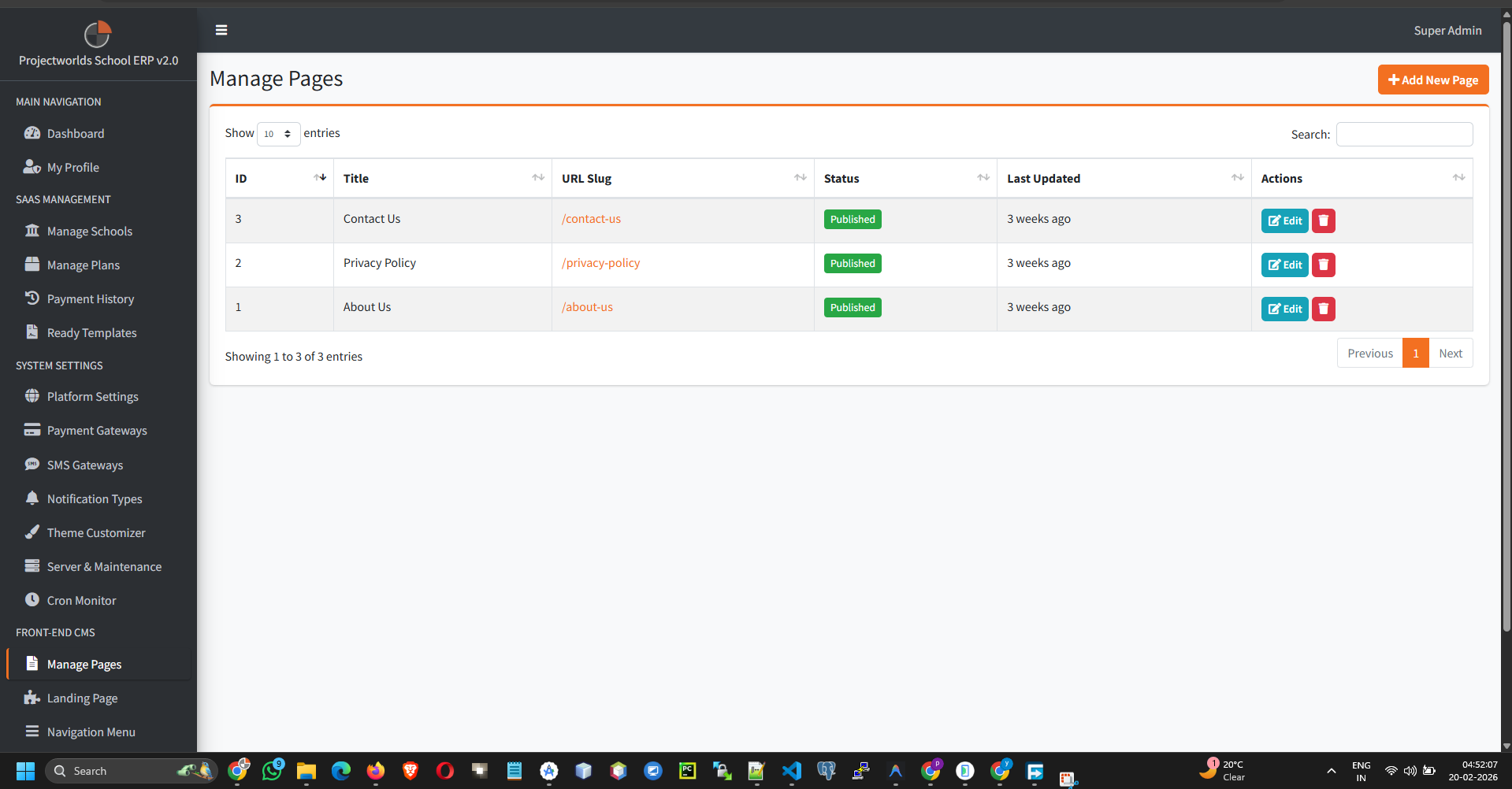Open the /privacy-policy slug link
The height and width of the screenshot is (789, 1512).
click(600, 262)
